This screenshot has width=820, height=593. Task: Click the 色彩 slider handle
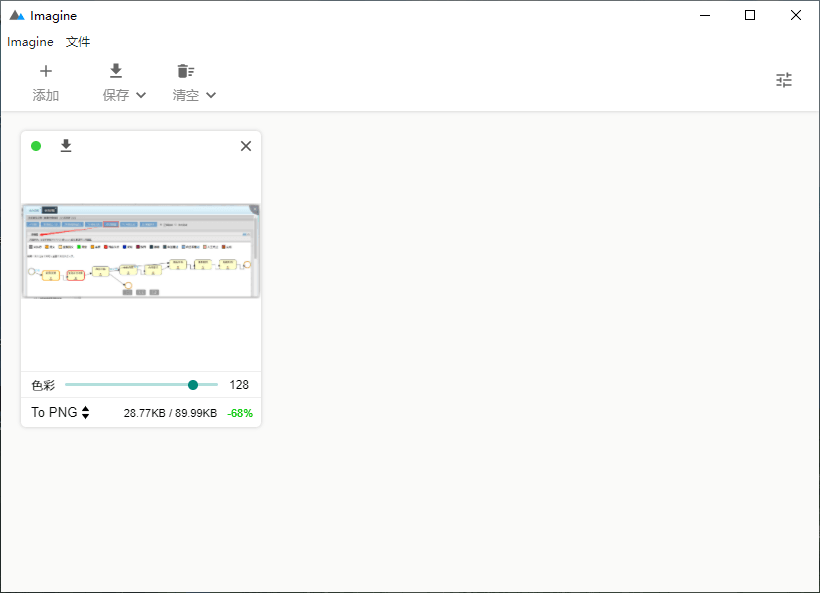click(193, 385)
